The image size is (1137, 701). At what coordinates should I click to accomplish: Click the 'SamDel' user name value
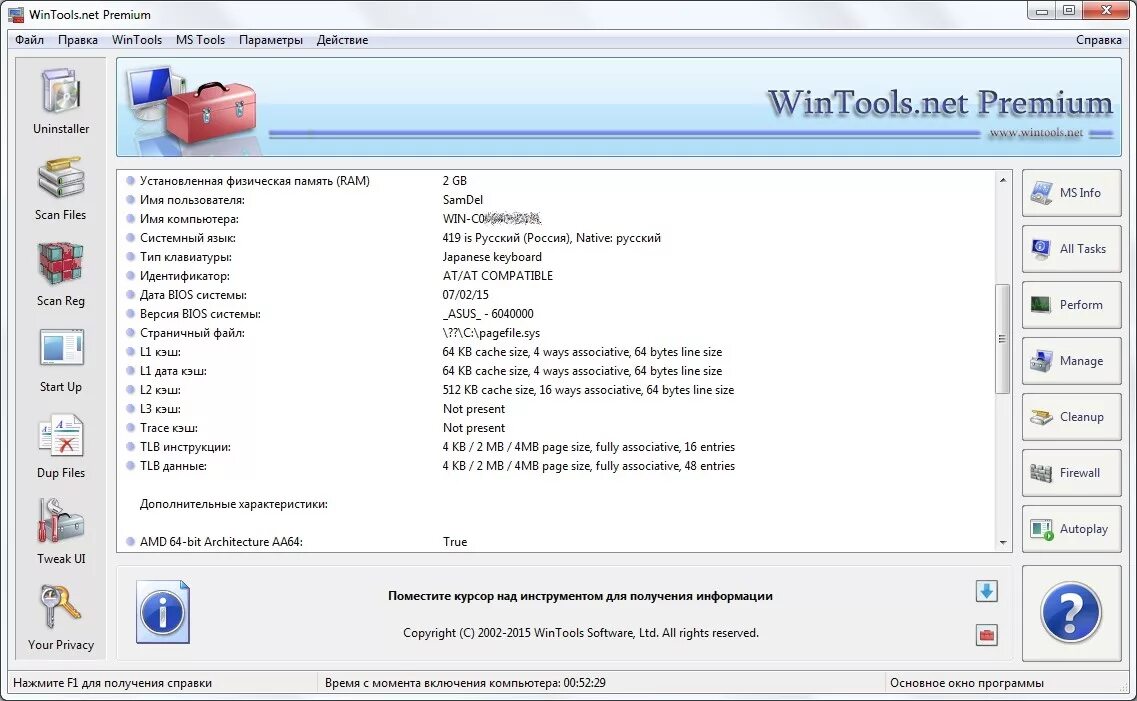463,199
